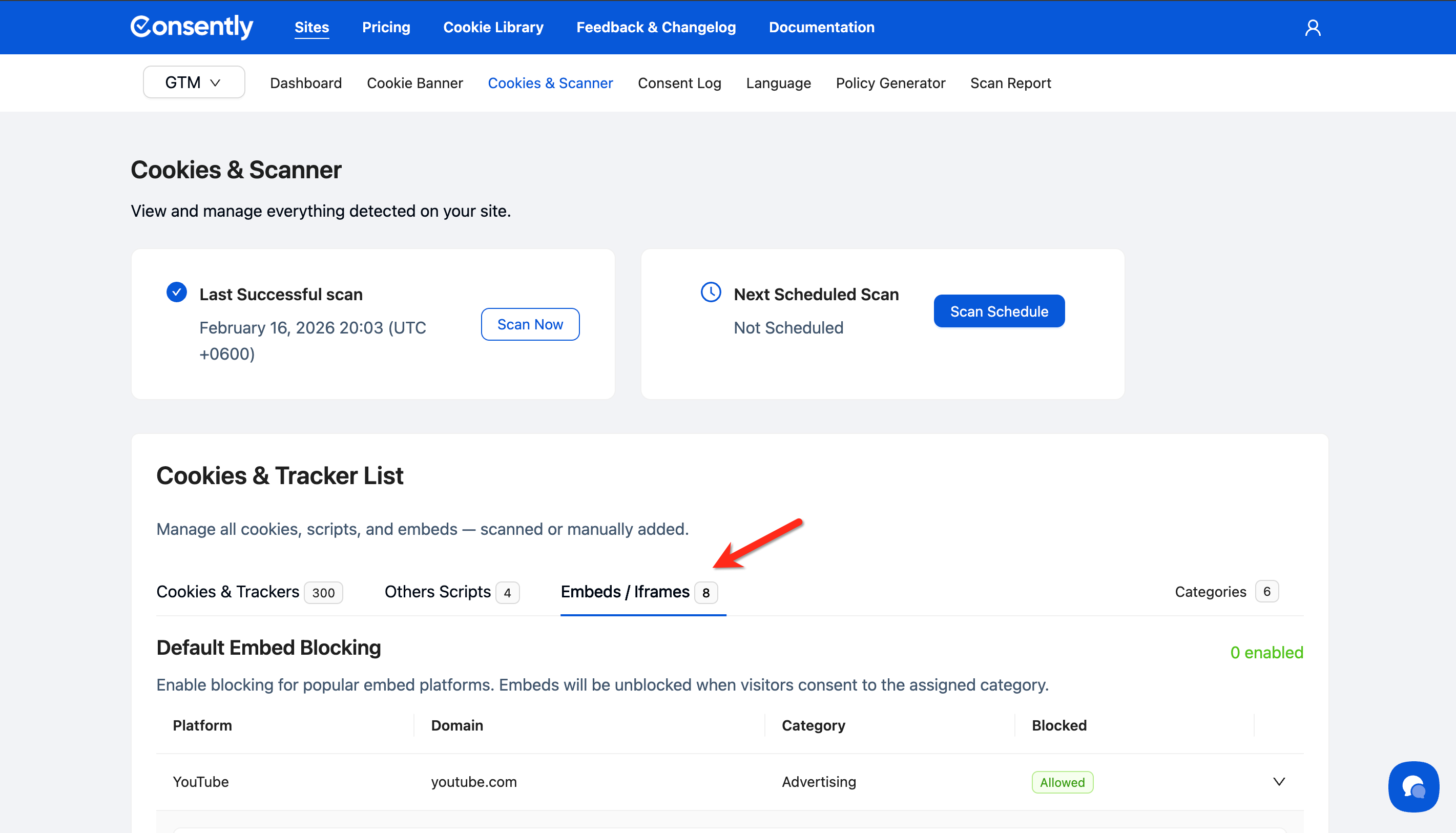Click the Scan Now button
This screenshot has height=833, width=1456.
[x=530, y=324]
